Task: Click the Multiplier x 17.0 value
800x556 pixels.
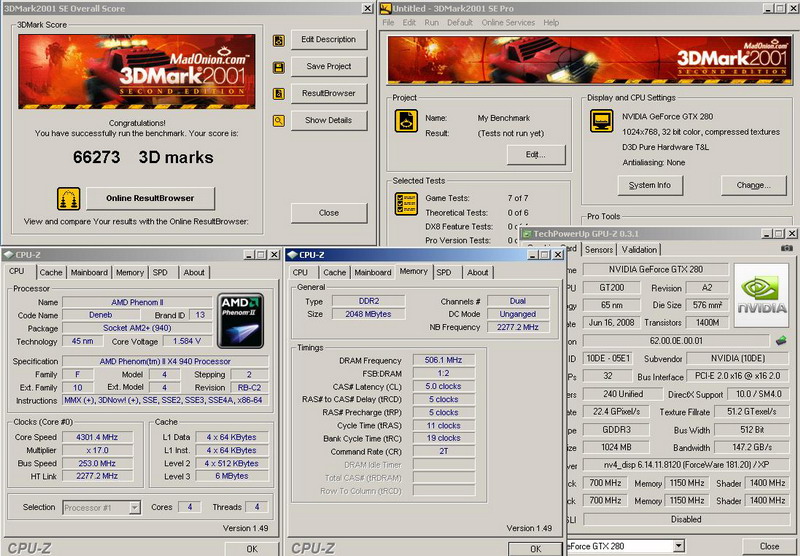Action: coord(97,450)
